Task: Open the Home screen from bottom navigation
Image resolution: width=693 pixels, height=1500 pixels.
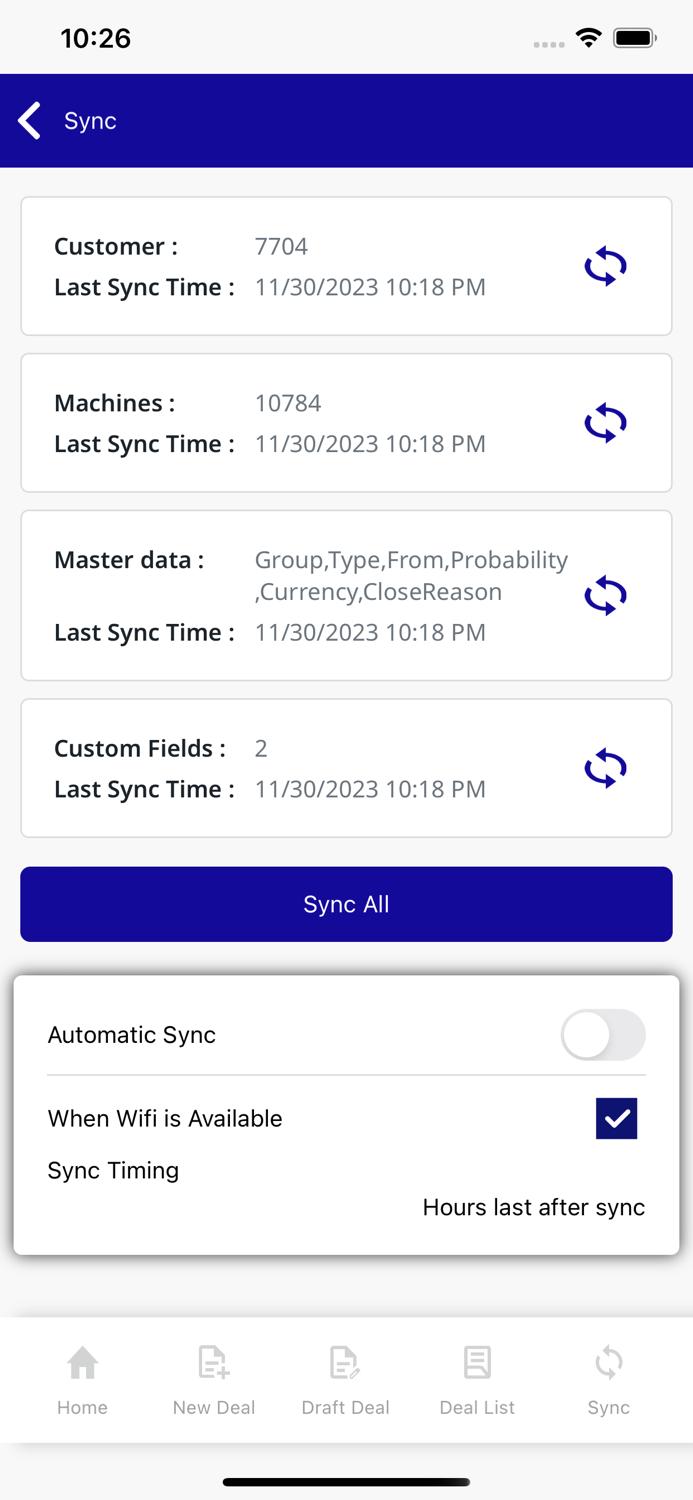Action: coord(82,1380)
